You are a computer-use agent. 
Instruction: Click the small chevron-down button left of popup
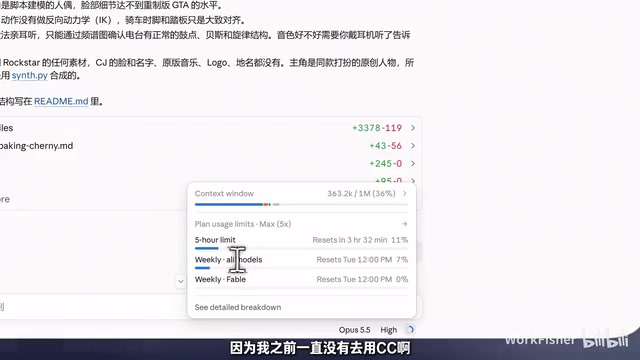tap(180, 281)
